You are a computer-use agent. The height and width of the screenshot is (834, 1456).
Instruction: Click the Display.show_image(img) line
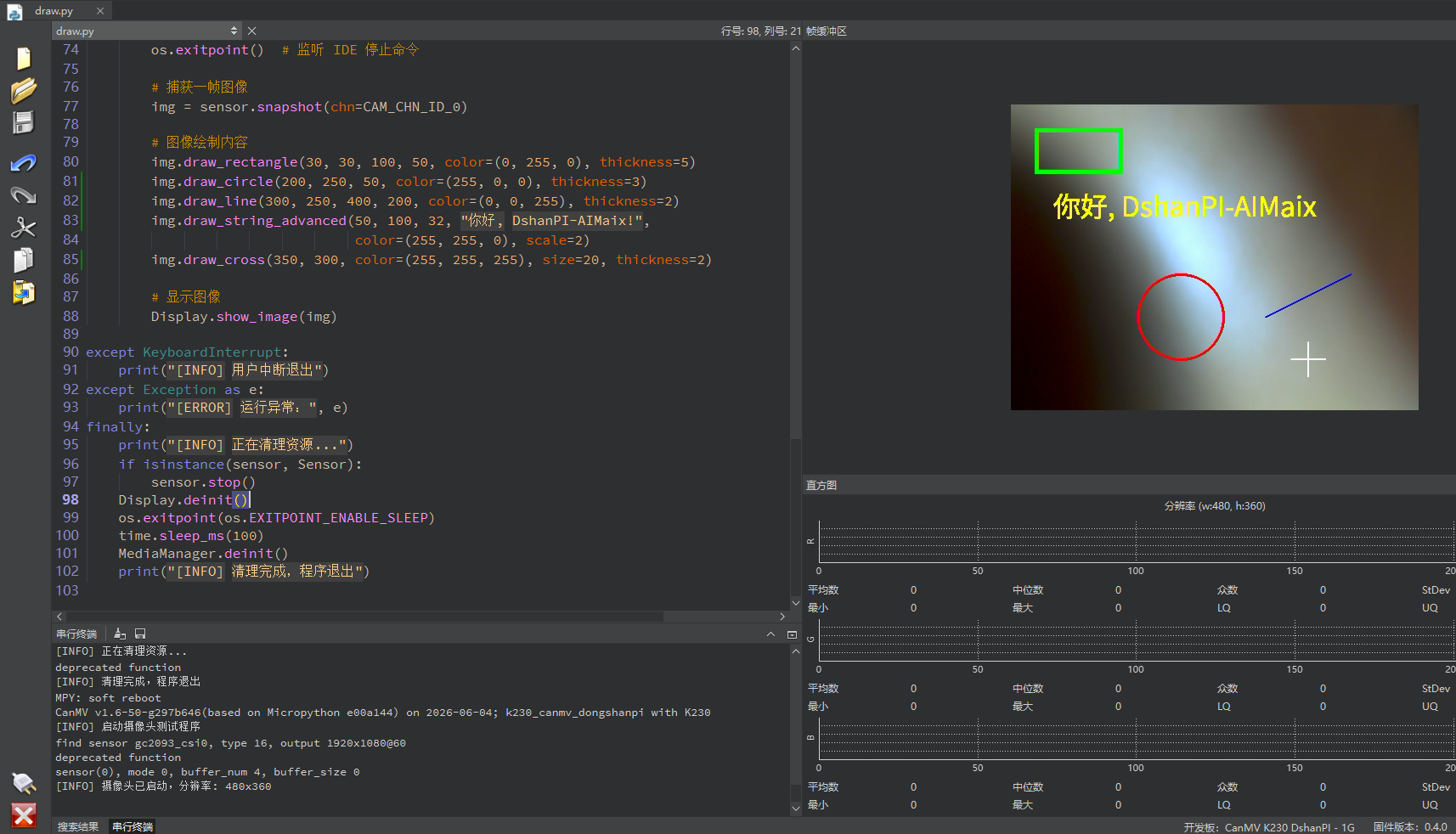click(x=244, y=316)
